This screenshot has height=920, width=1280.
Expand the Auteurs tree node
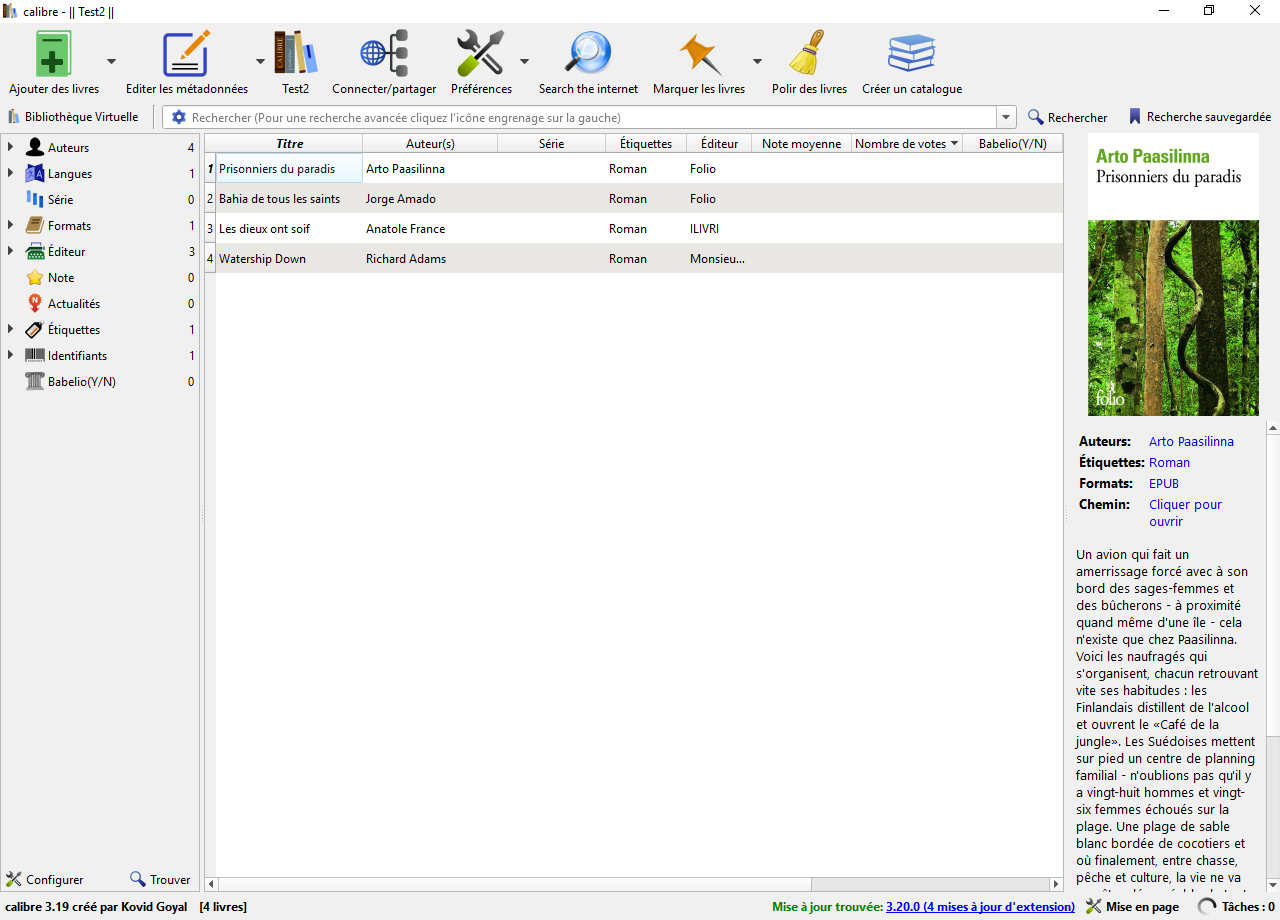(10, 148)
